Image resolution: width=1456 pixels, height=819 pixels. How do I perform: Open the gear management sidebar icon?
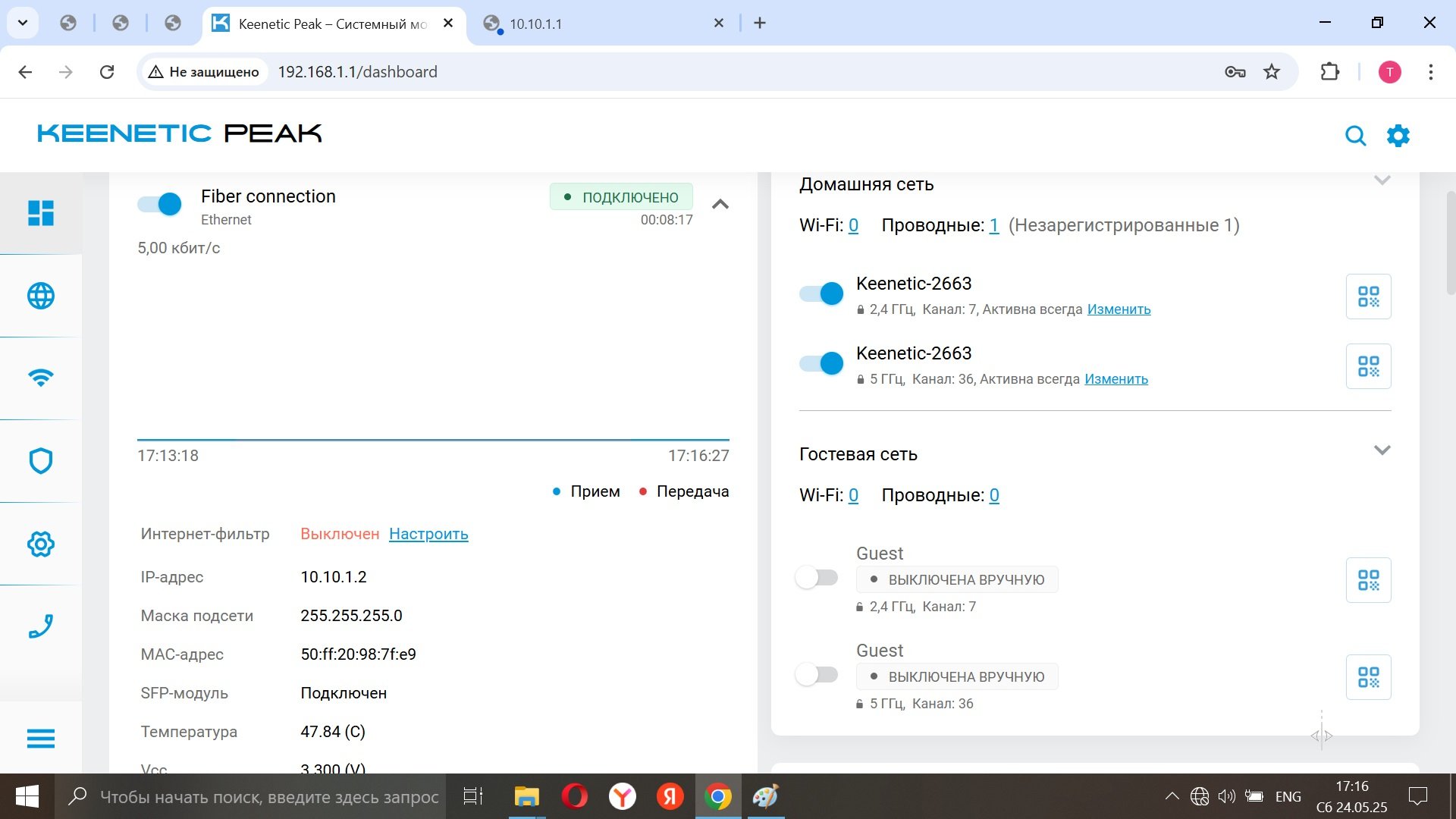41,544
